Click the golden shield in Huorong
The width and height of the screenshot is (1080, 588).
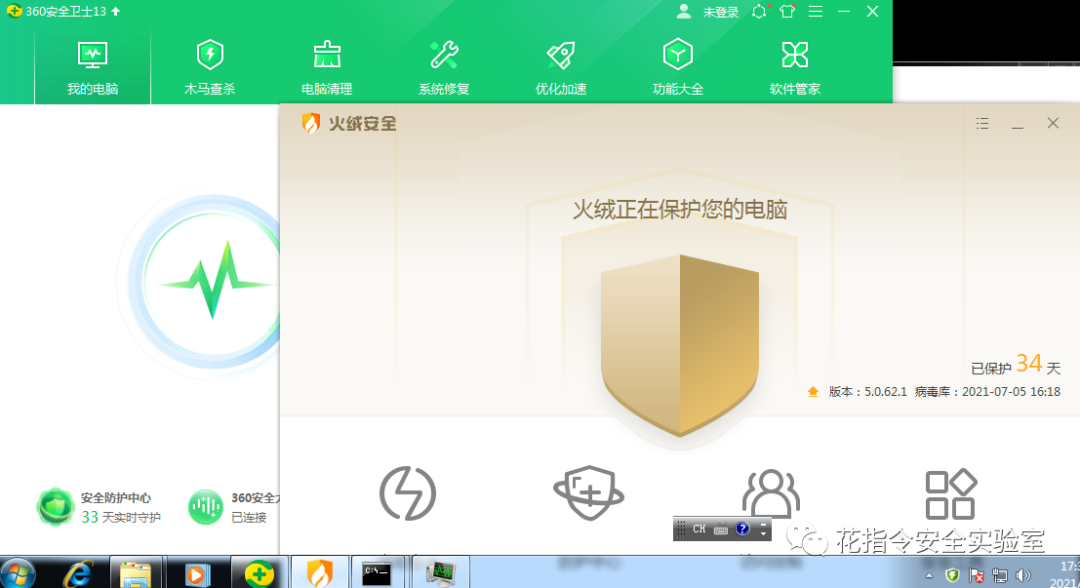click(x=680, y=346)
